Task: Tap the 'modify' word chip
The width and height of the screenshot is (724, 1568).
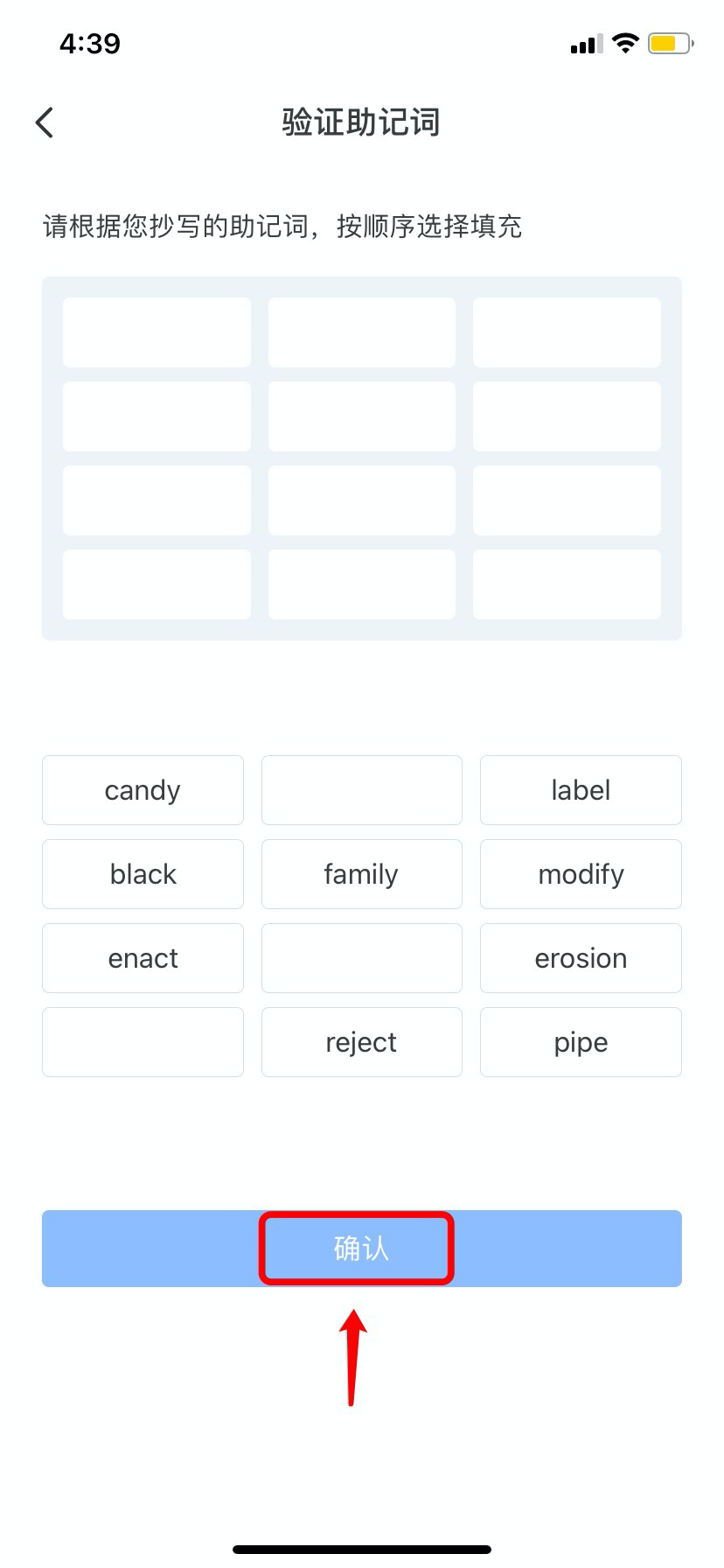Action: click(x=581, y=874)
